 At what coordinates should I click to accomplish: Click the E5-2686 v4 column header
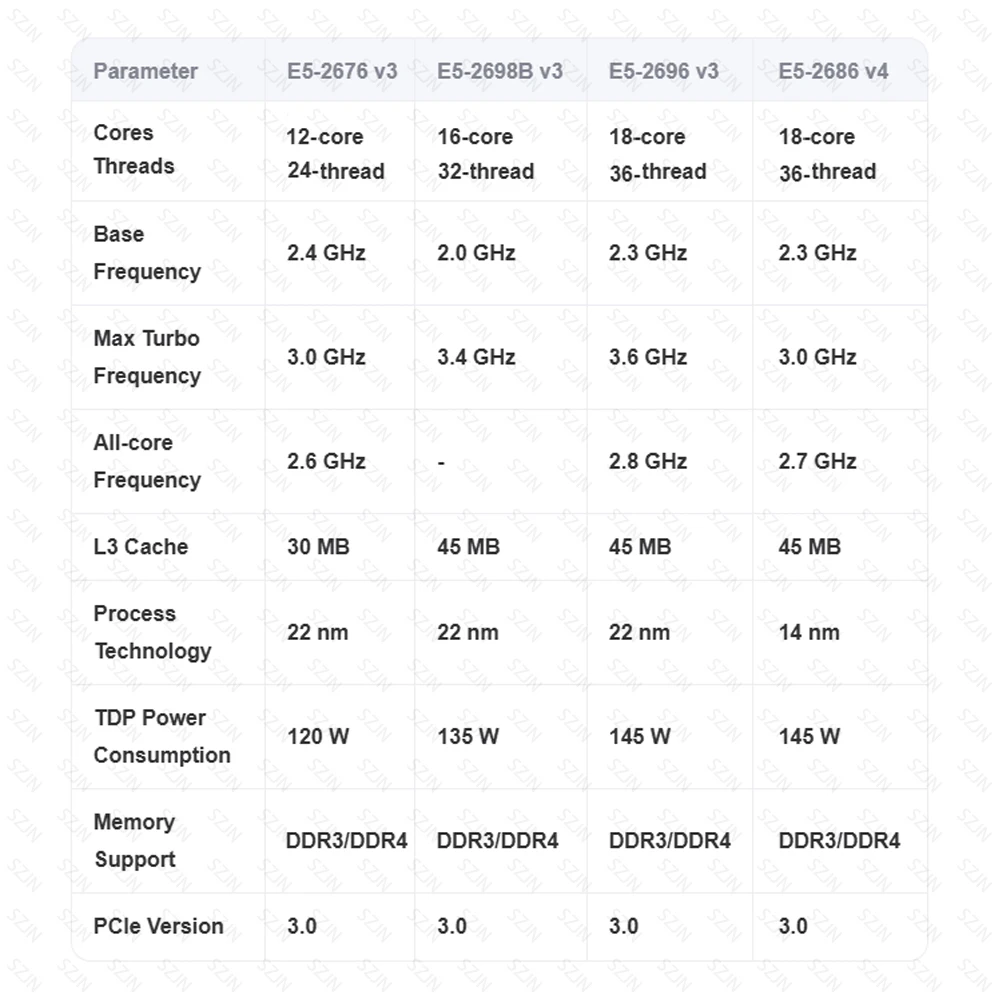833,71
